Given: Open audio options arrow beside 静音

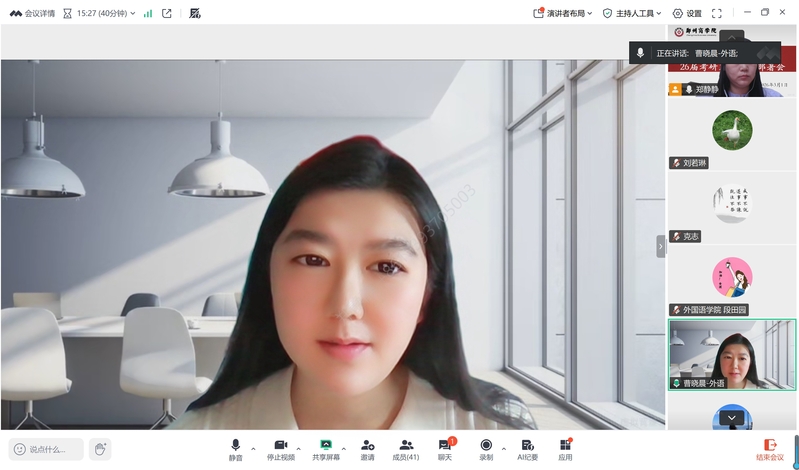Looking at the screenshot, I should point(253,448).
